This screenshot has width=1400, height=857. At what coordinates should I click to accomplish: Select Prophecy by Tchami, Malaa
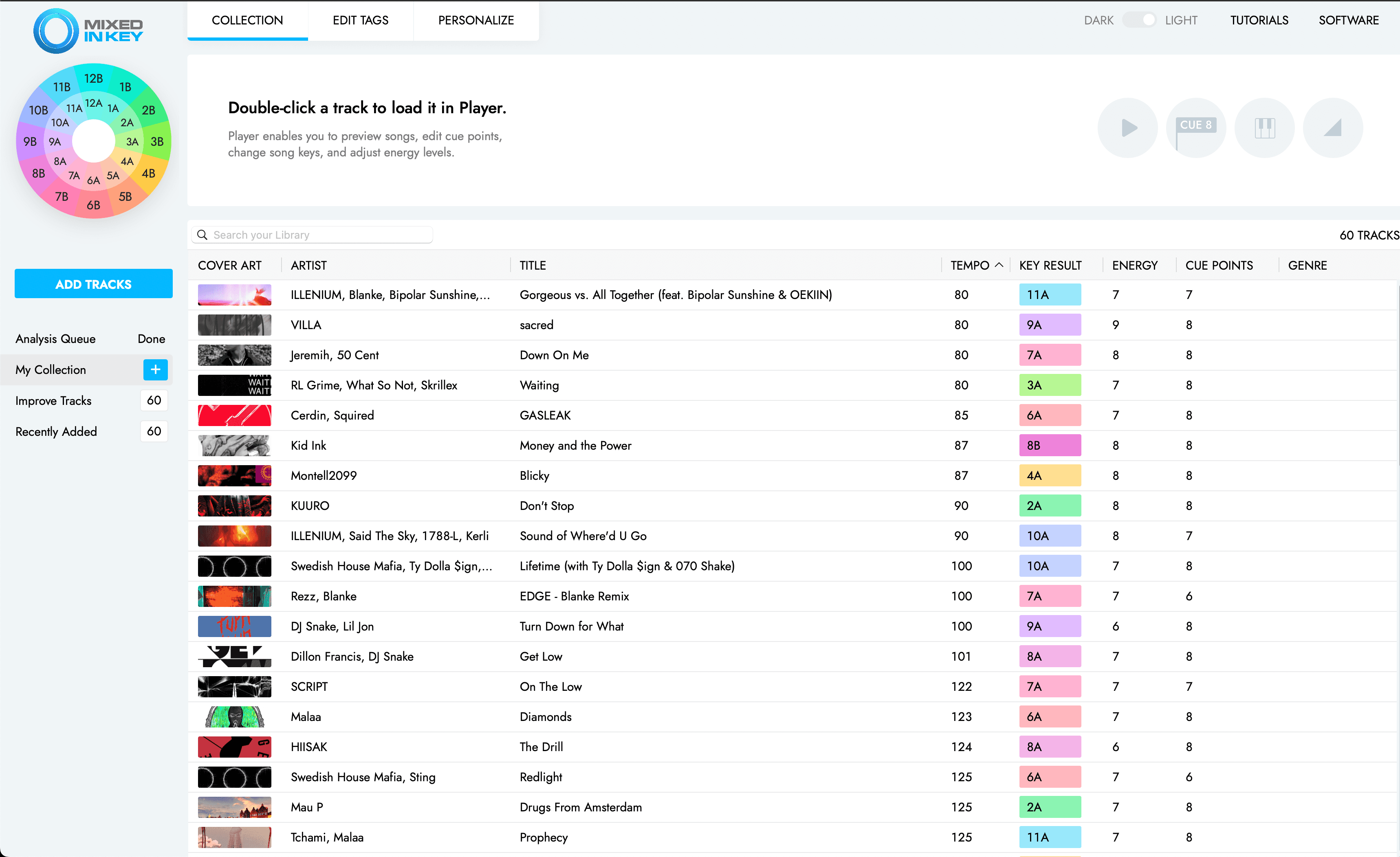point(543,837)
